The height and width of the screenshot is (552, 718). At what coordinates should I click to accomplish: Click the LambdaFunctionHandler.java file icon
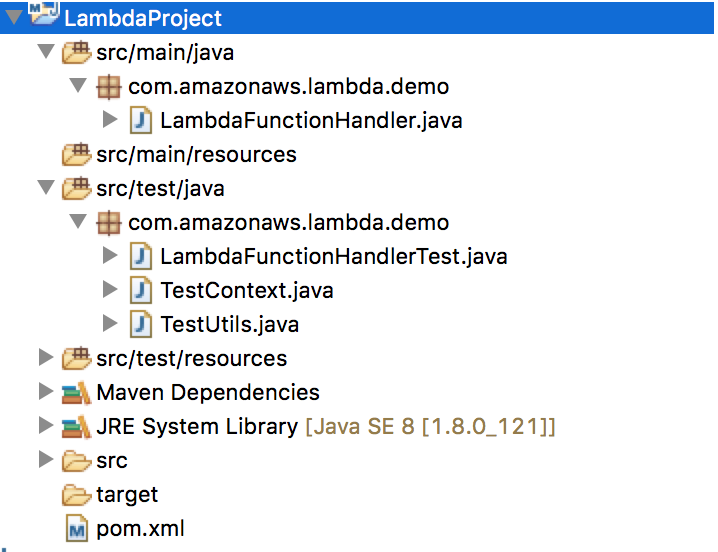coord(141,121)
